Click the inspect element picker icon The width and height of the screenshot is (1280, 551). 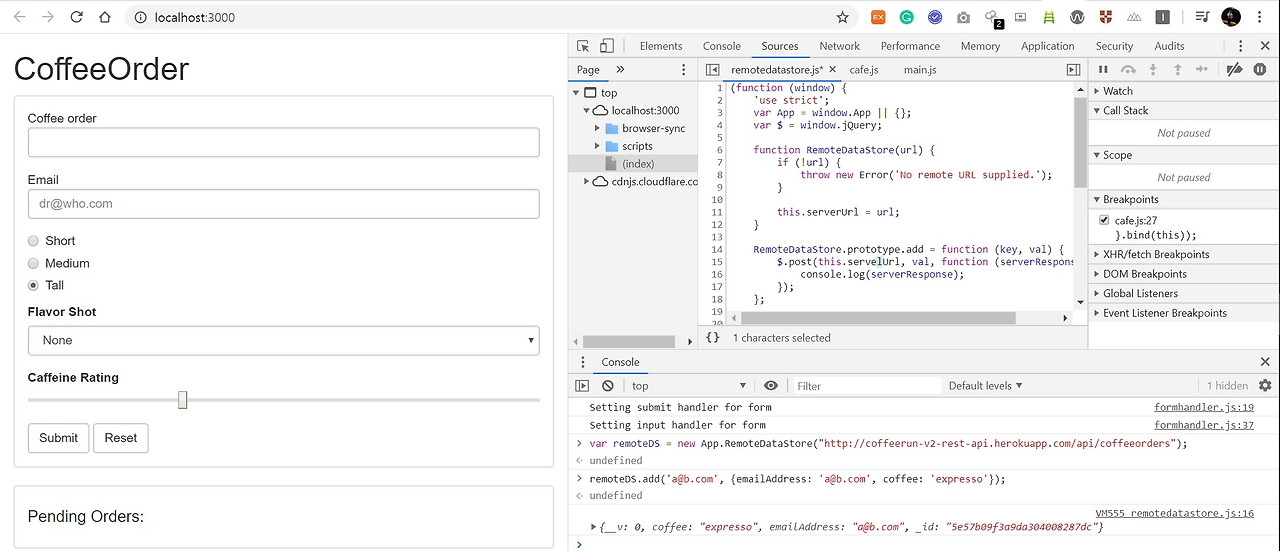pos(584,46)
